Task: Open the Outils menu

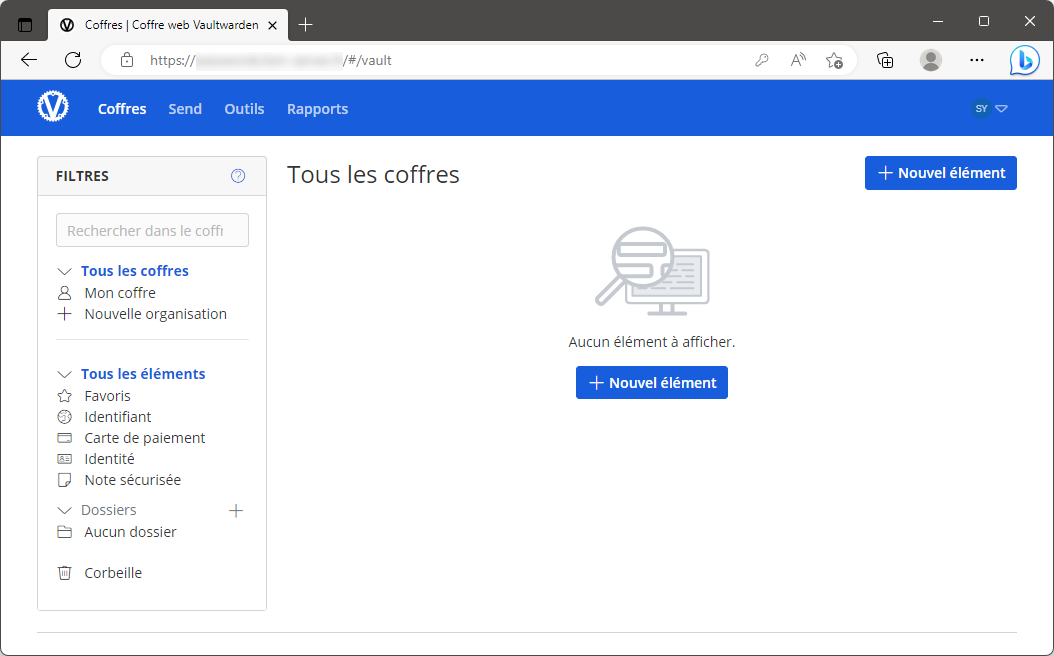Action: [x=244, y=109]
